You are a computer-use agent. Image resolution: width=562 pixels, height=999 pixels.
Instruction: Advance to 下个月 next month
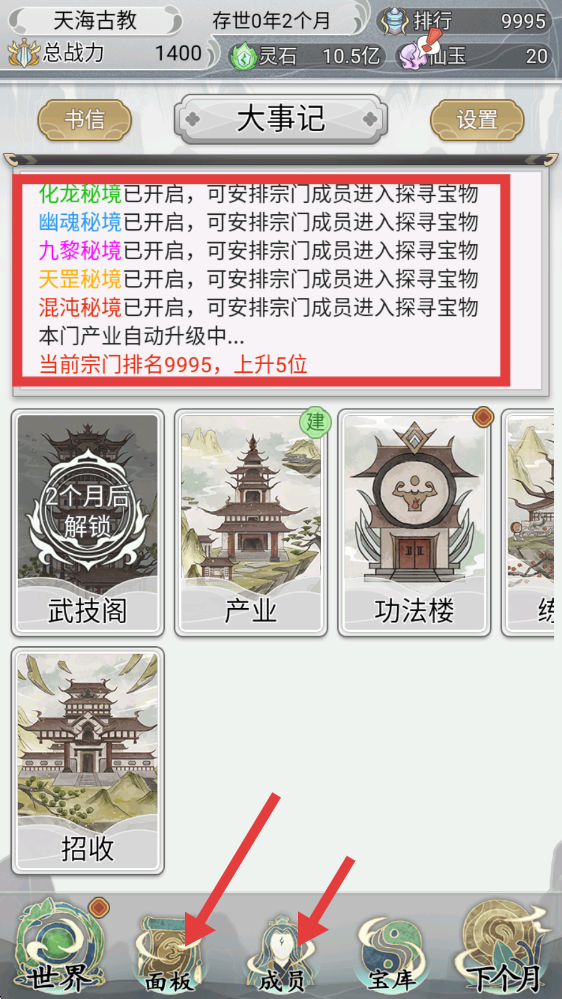point(505,946)
